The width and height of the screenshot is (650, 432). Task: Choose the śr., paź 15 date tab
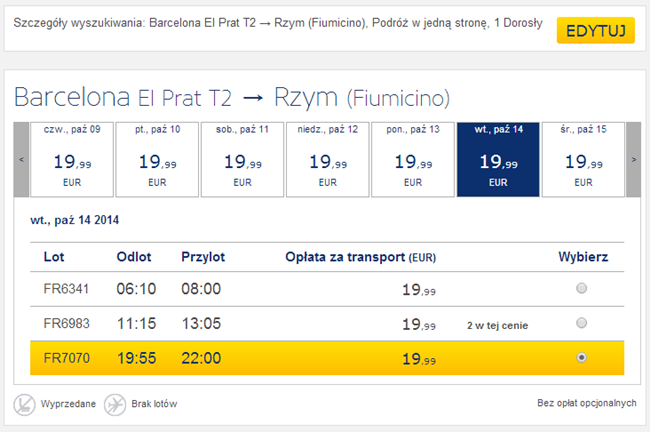tap(584, 159)
